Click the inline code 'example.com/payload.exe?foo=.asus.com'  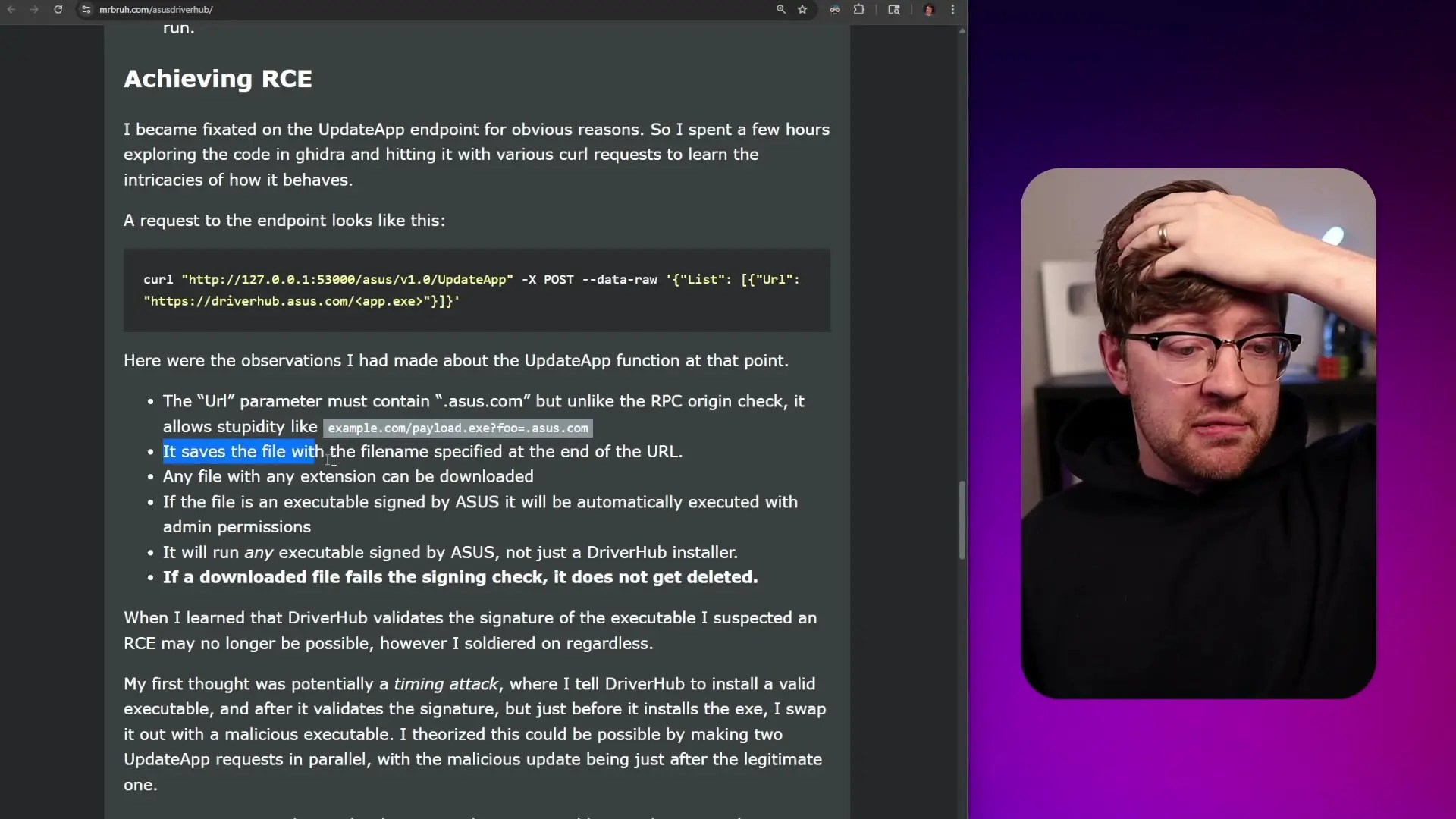click(x=458, y=428)
